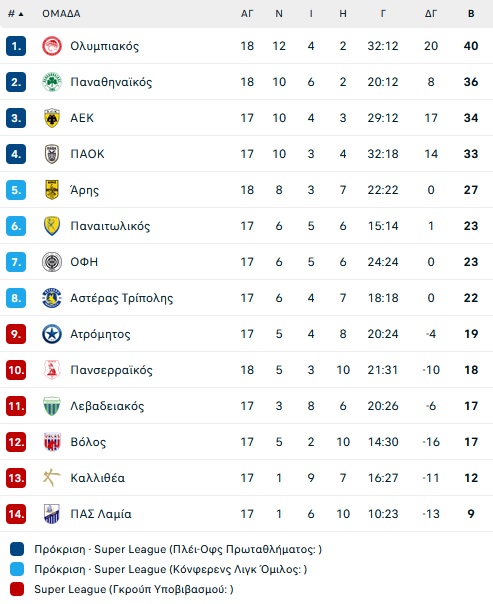Click the Παναθηναϊκός green shamrock crest
Screen dimensions: 493x604
pos(52,82)
